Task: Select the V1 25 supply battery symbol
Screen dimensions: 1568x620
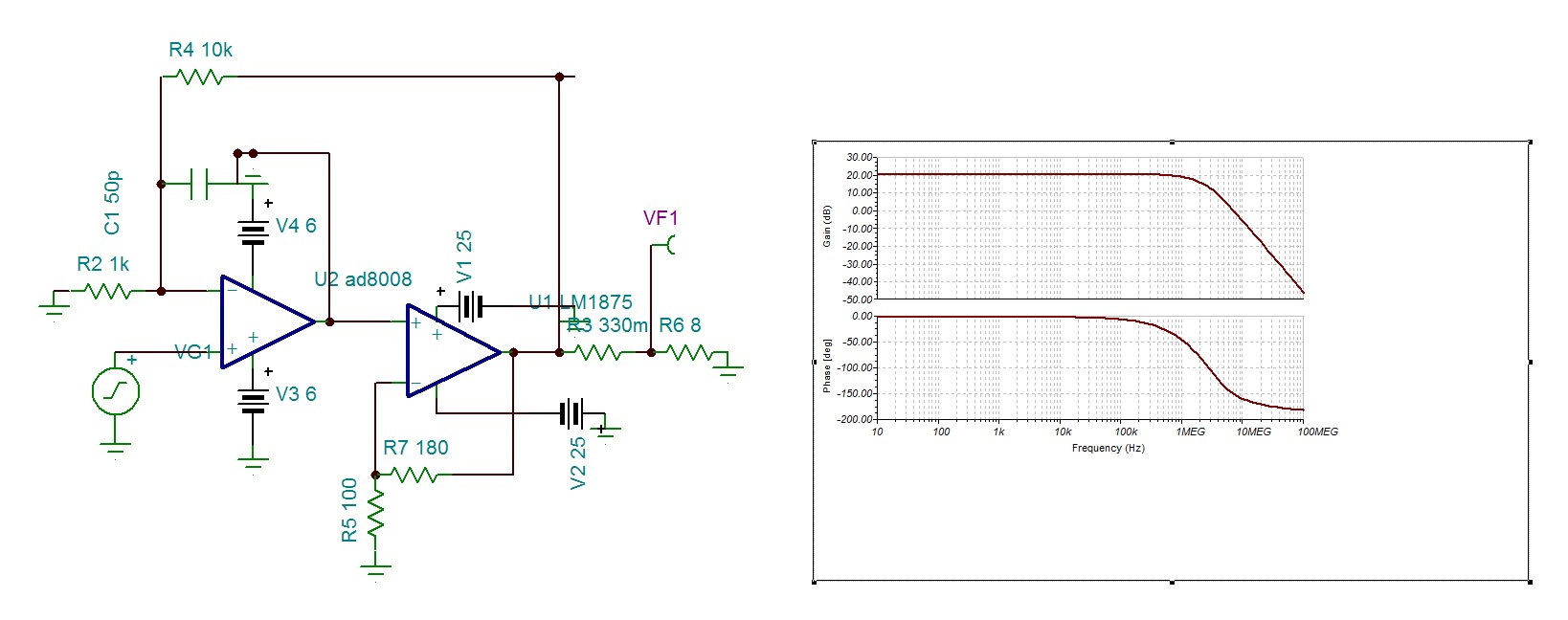Action: (x=471, y=306)
